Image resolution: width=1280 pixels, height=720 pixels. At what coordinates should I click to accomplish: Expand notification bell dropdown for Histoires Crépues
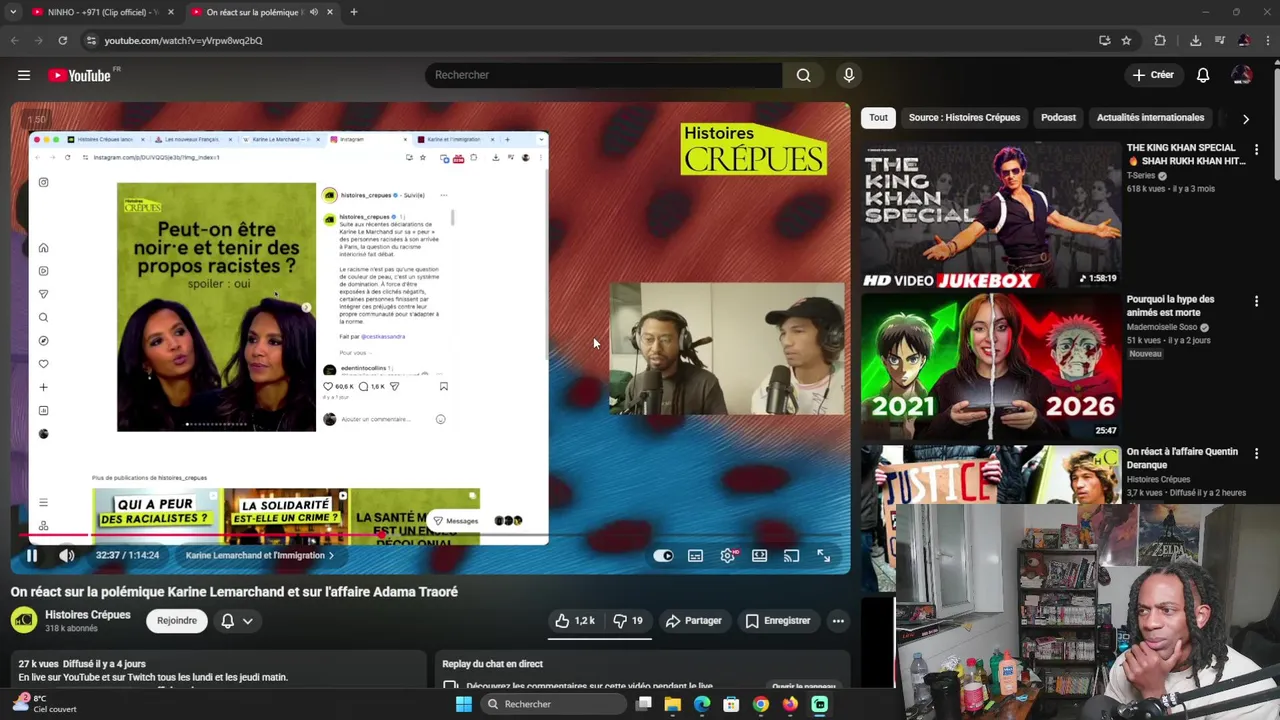(x=247, y=621)
